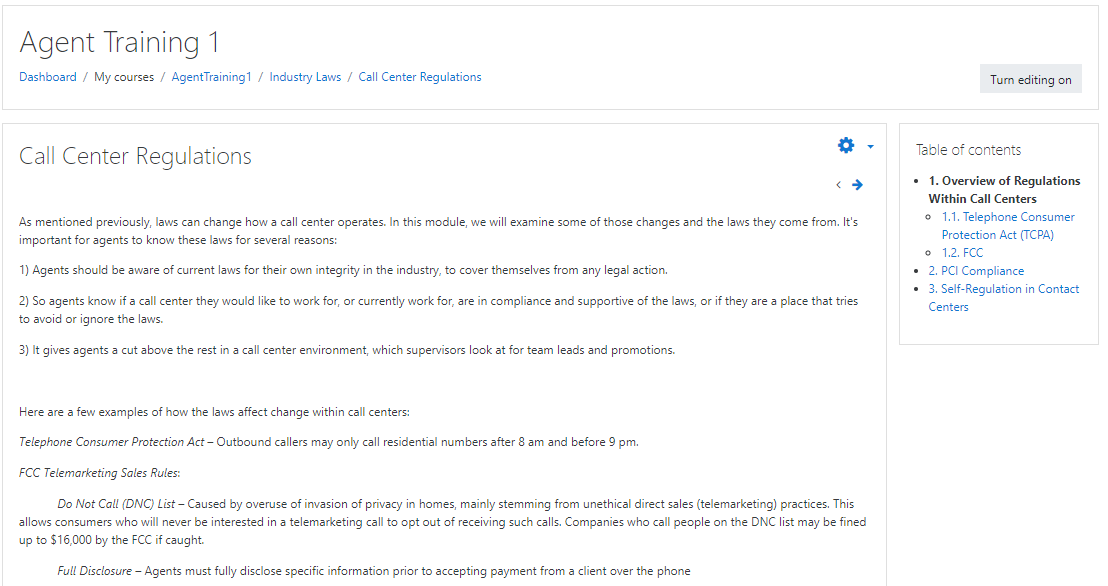This screenshot has width=1108, height=586.
Task: Click the Call Center Regulations page heading
Action: [135, 156]
